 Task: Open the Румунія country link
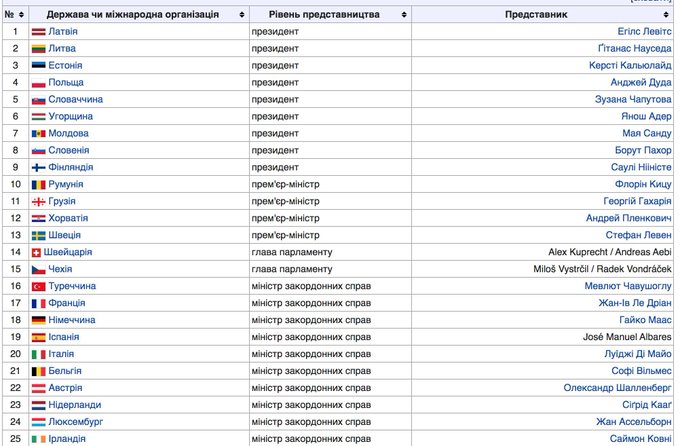tap(66, 184)
